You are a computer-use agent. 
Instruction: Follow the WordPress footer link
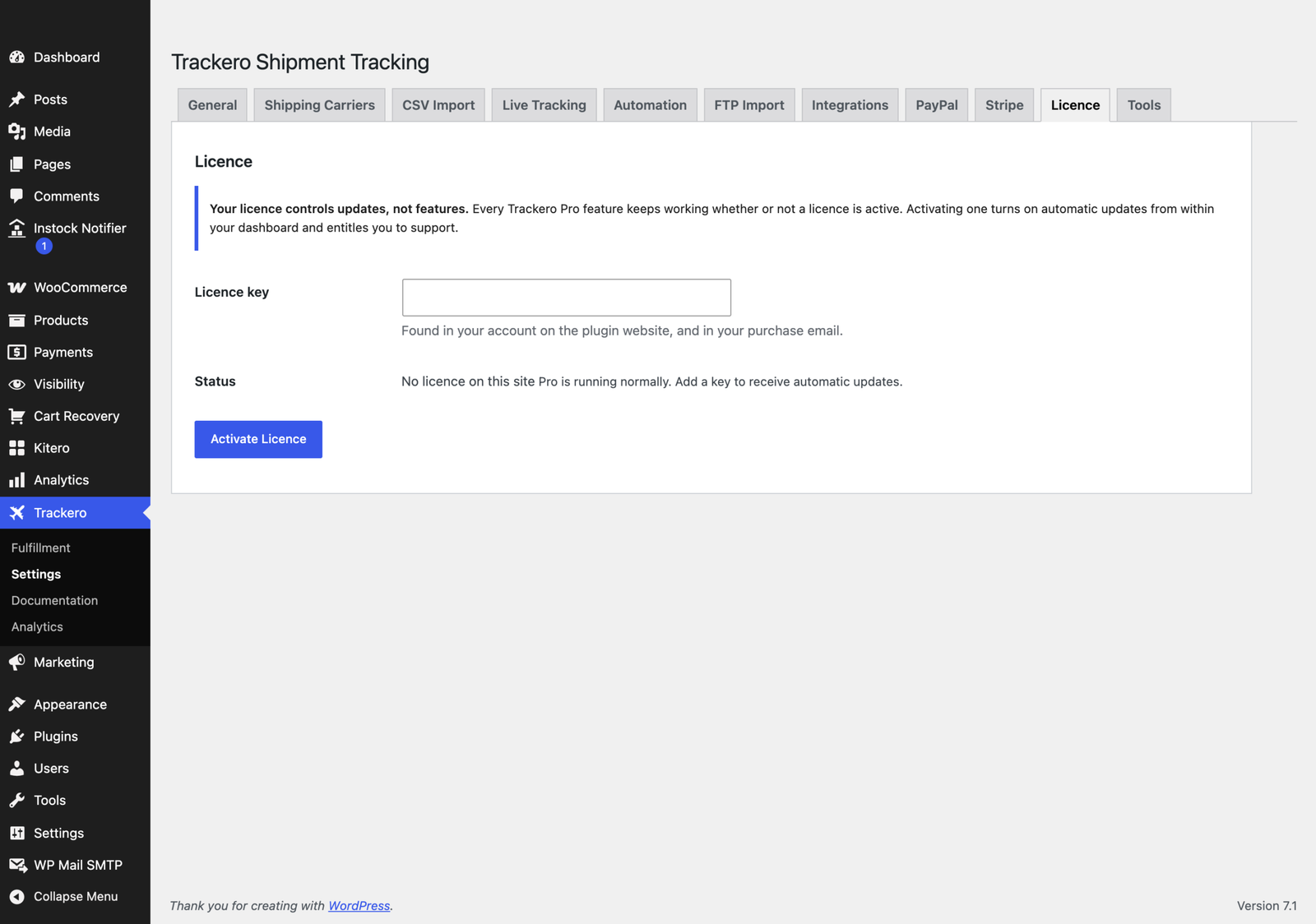(359, 906)
